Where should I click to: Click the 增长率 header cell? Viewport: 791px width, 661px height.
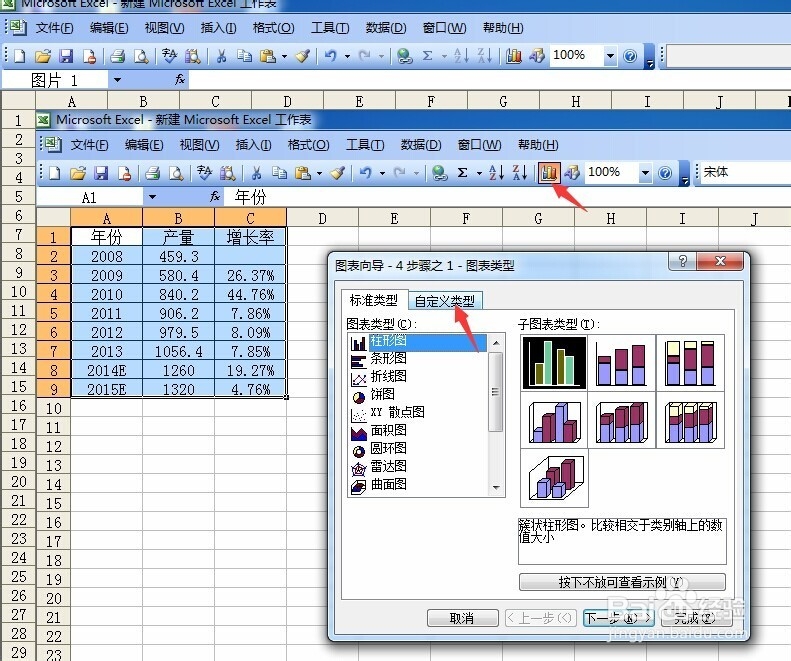click(x=250, y=237)
